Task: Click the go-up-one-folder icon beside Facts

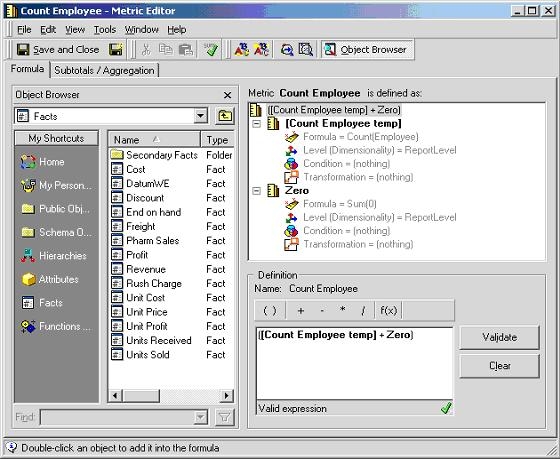Action: [x=225, y=116]
